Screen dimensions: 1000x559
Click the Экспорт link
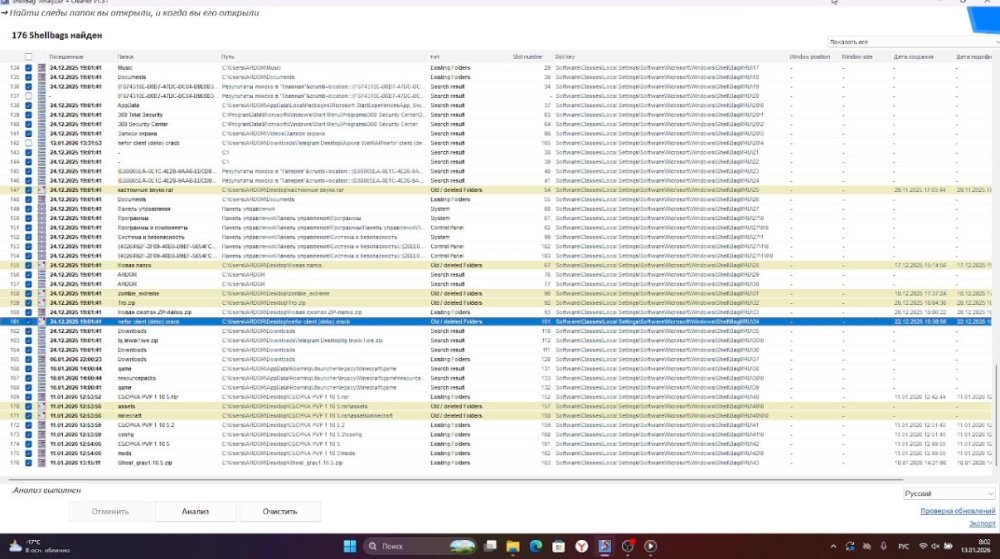pyautogui.click(x=982, y=523)
